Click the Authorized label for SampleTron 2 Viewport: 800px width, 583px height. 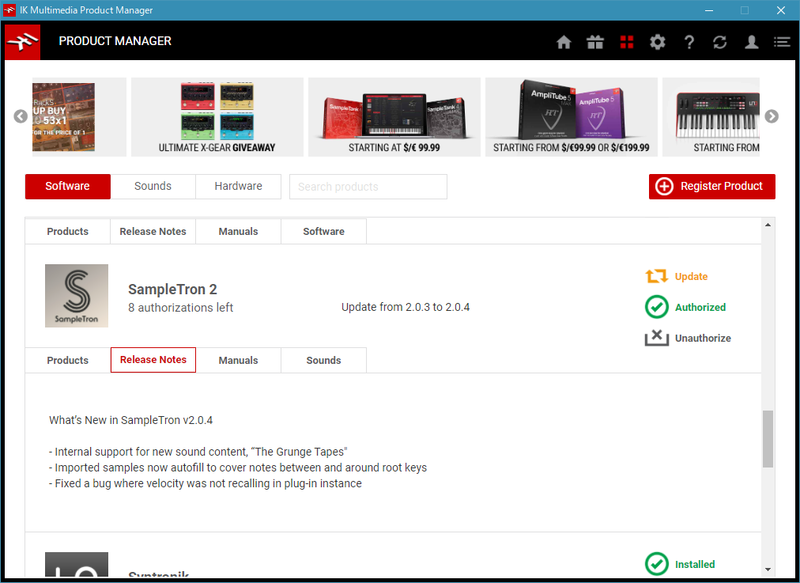700,307
